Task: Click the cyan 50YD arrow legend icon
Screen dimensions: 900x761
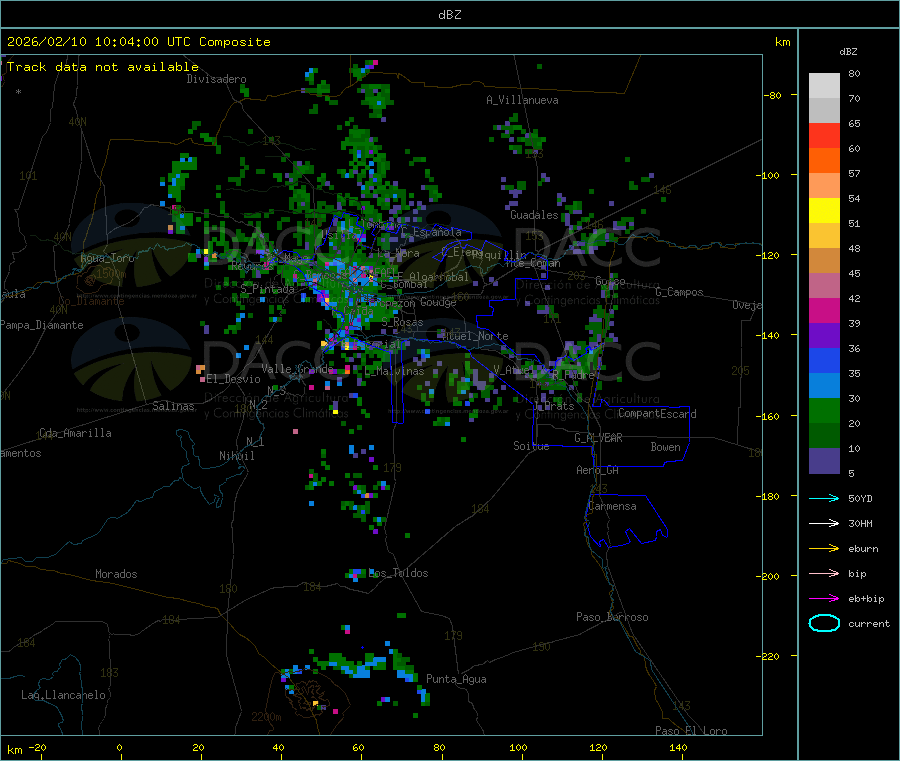Action: pos(824,498)
